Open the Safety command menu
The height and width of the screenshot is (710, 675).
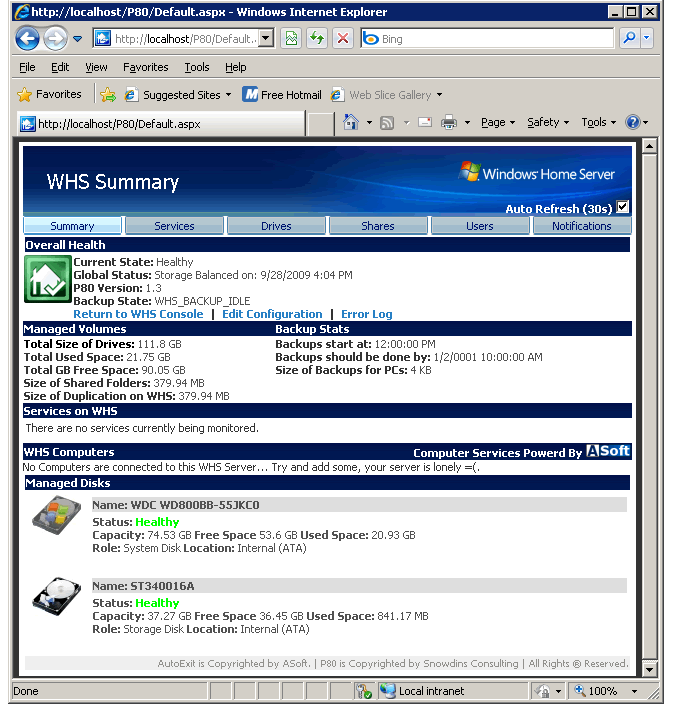pyautogui.click(x=548, y=122)
